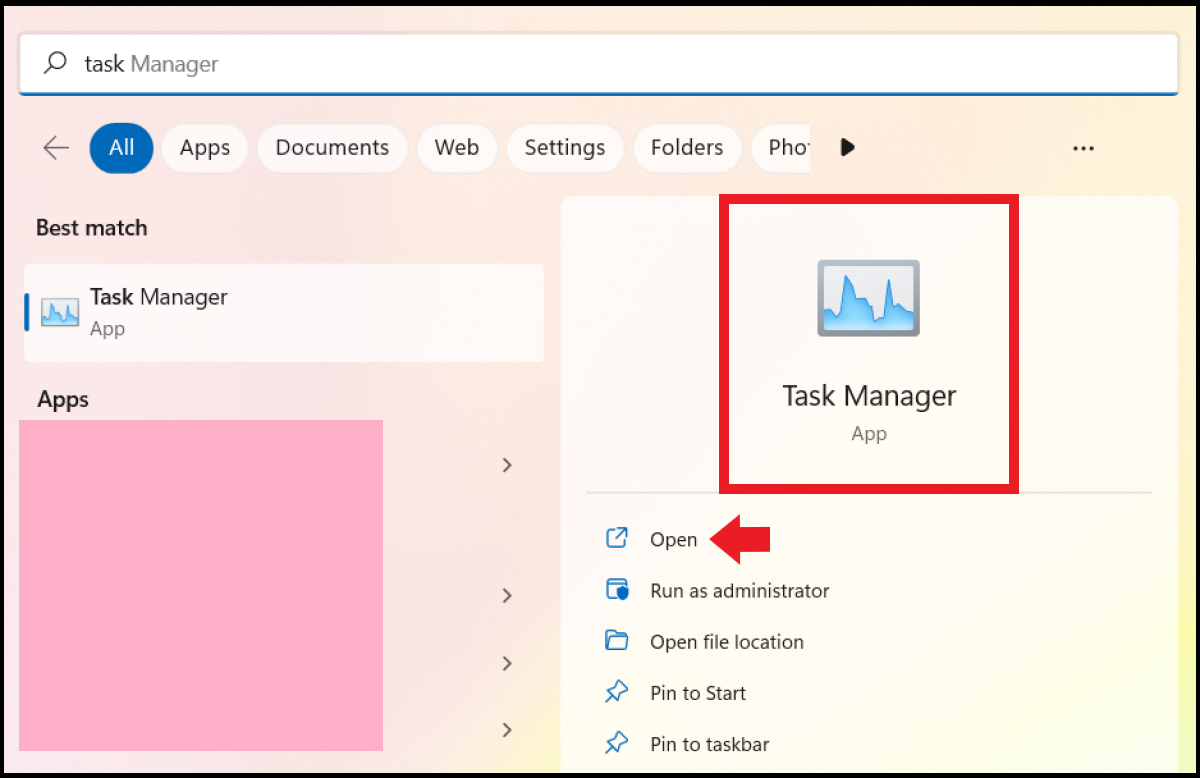Show more filter tabs with play arrow
Viewport: 1200px width, 778px height.
848,148
